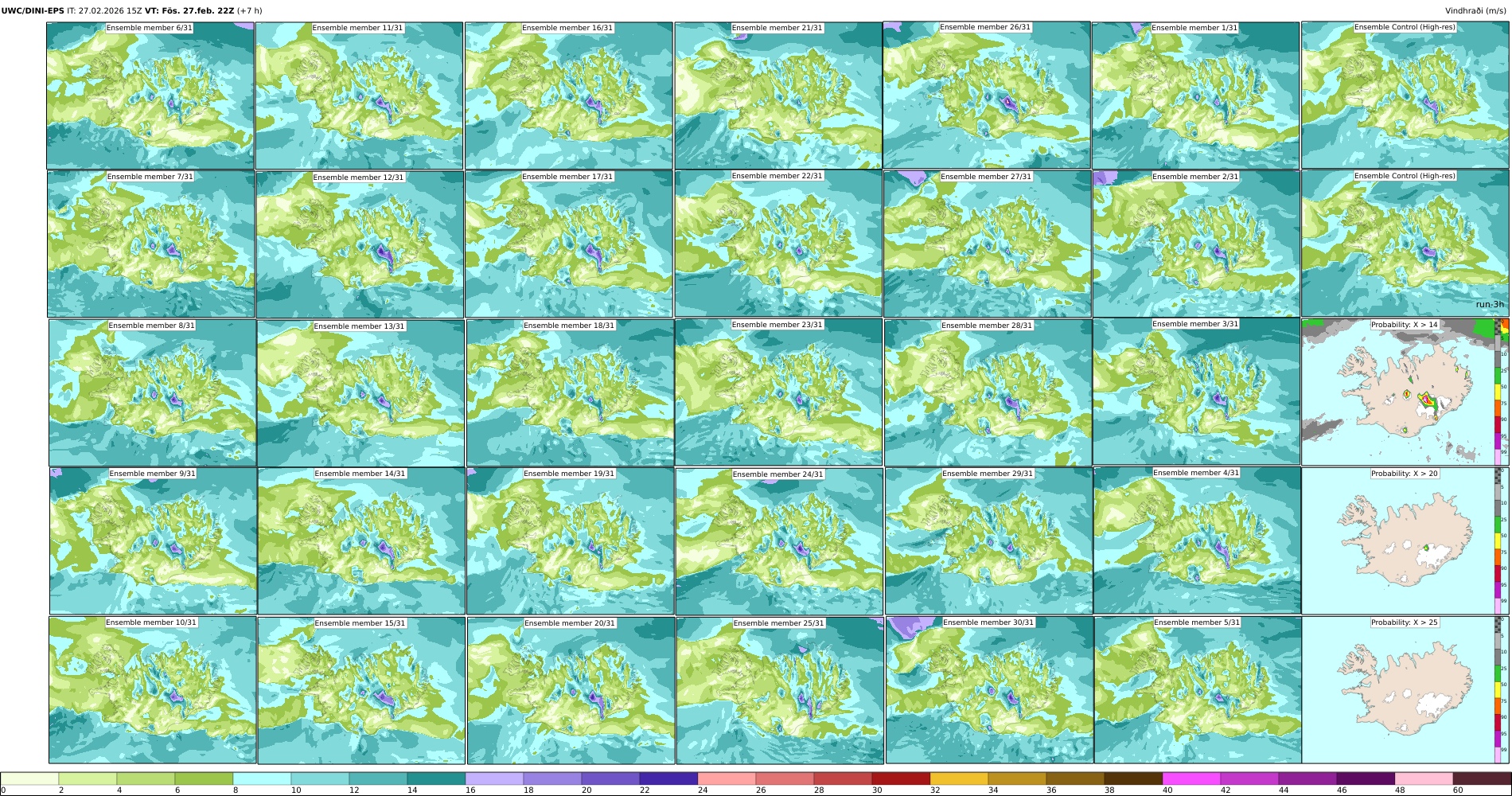Screen dimensions: 1512x796
Task: Click the 'Ensemble member 29/31' label
Action: tap(988, 474)
